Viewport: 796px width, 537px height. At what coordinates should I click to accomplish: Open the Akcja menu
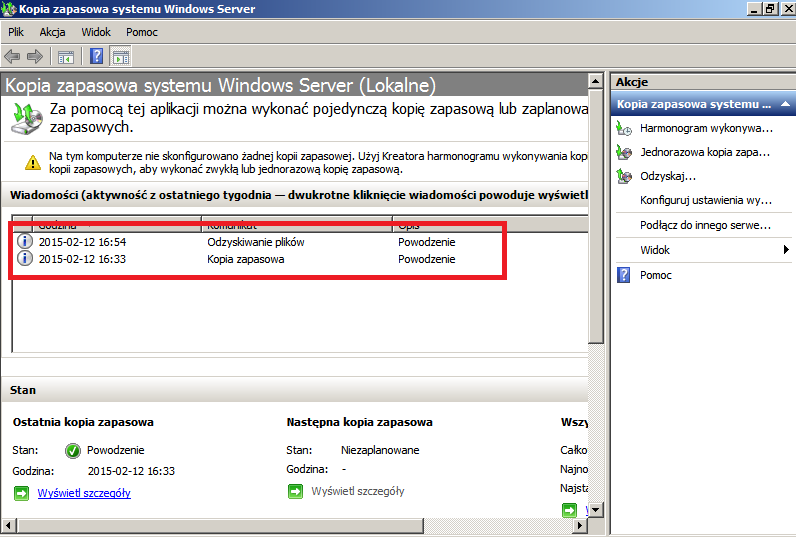coord(52,32)
